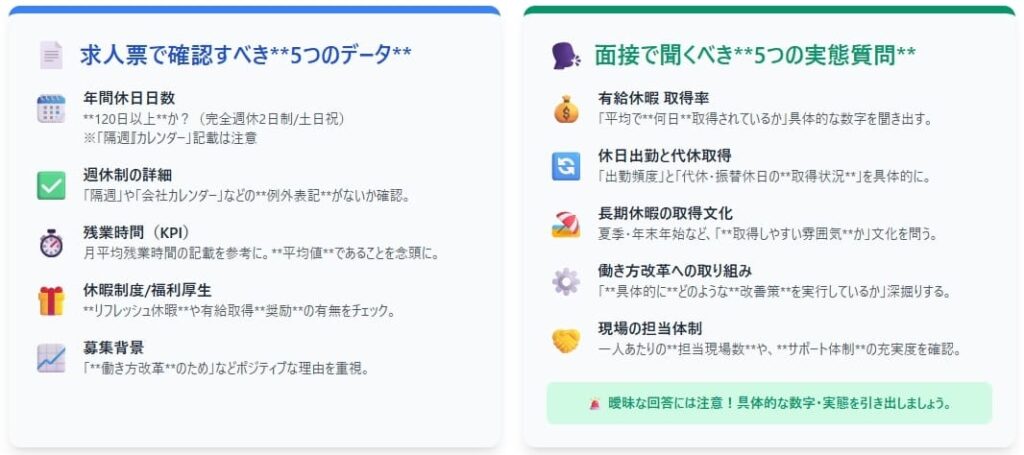Click the gear icon for 働き方改革への取り組み

(x=566, y=281)
